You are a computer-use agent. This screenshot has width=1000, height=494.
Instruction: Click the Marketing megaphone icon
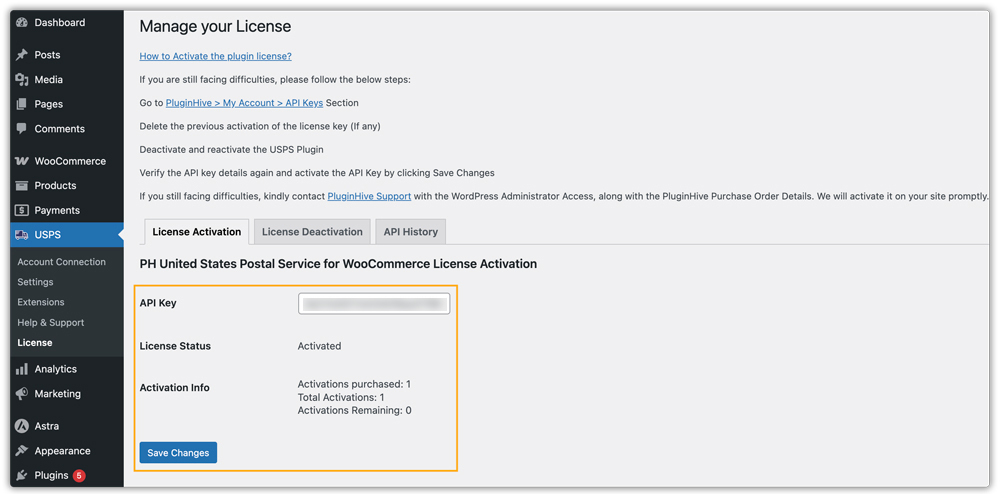(22, 394)
